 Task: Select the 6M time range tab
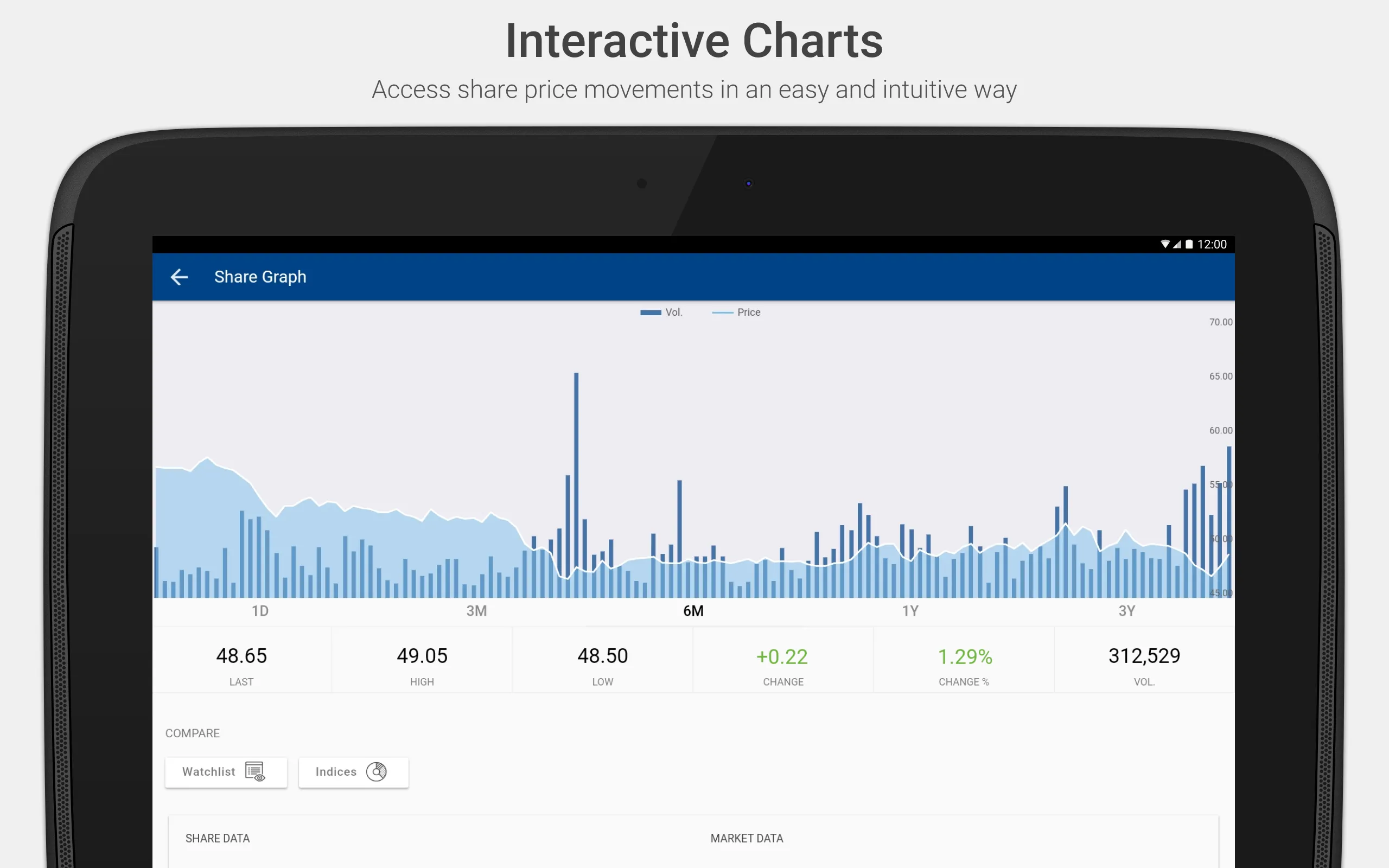693,611
